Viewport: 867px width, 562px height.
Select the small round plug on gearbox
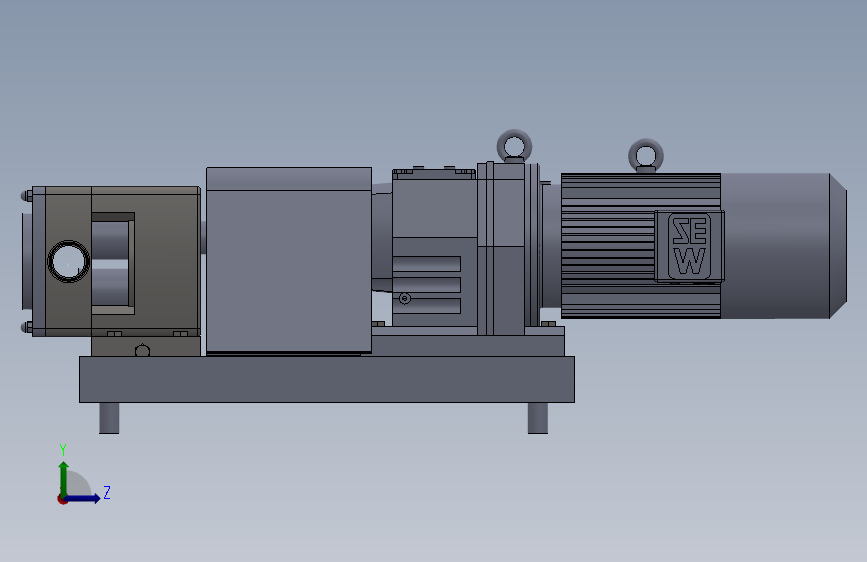click(x=405, y=299)
